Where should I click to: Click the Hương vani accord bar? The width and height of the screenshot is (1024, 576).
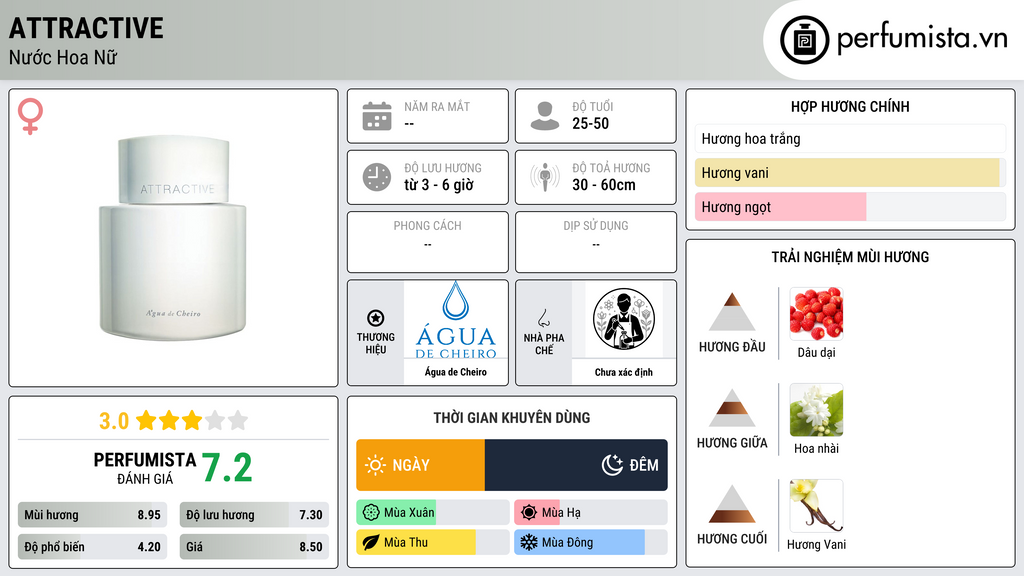coord(850,173)
